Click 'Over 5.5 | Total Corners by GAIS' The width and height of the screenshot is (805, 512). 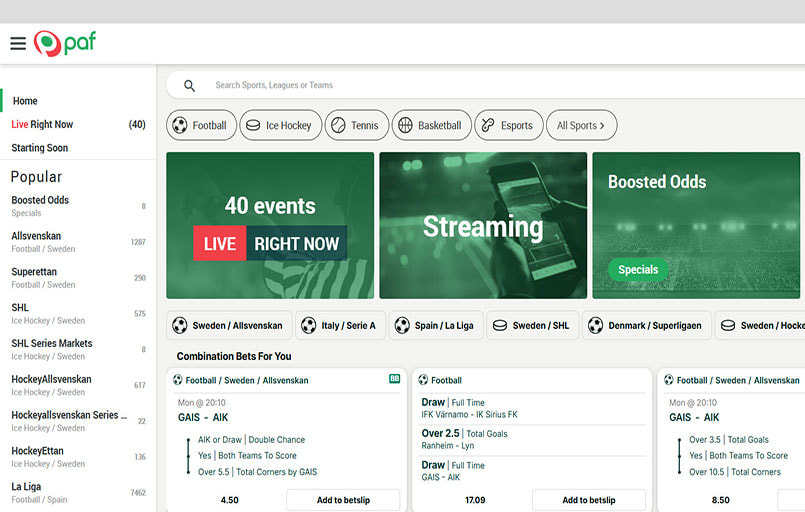click(258, 471)
